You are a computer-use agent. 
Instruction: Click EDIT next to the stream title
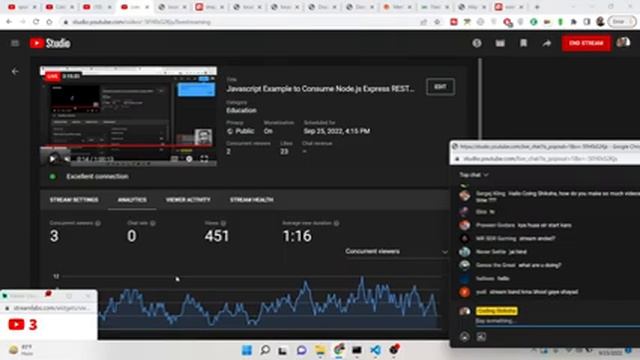pyautogui.click(x=440, y=87)
